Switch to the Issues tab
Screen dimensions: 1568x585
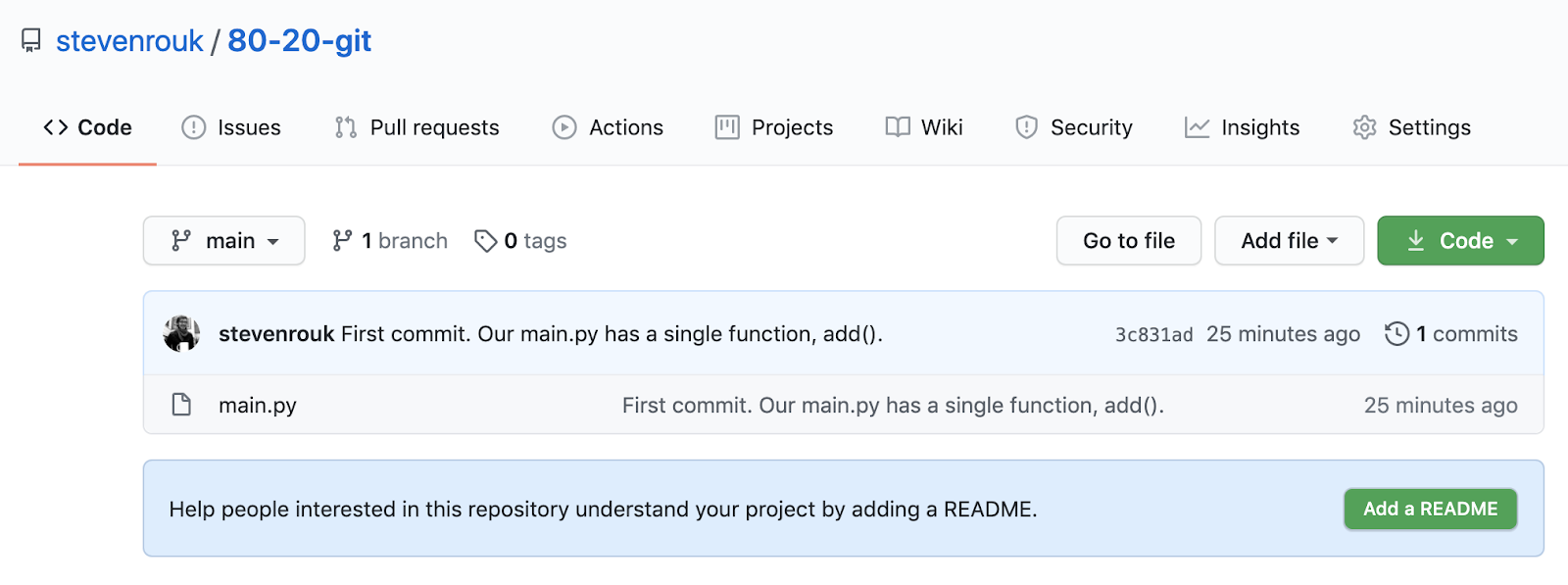click(231, 127)
